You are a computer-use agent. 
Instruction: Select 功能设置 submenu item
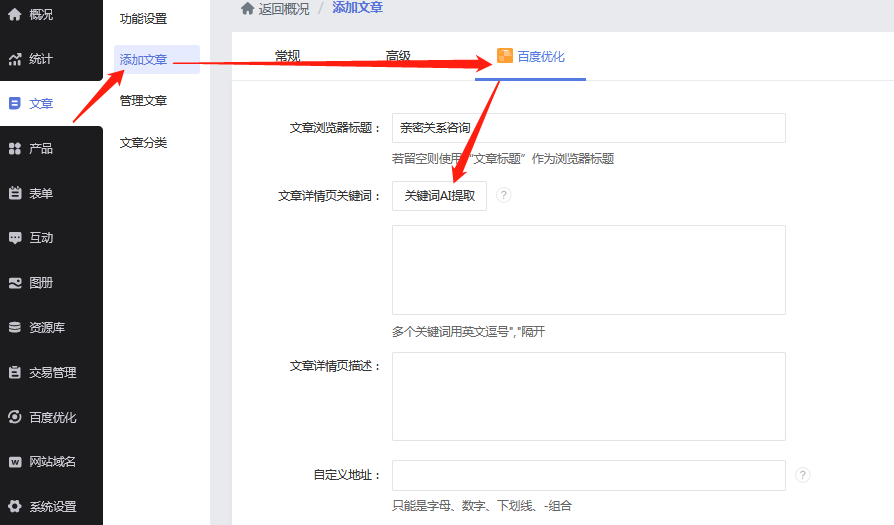tap(143, 19)
